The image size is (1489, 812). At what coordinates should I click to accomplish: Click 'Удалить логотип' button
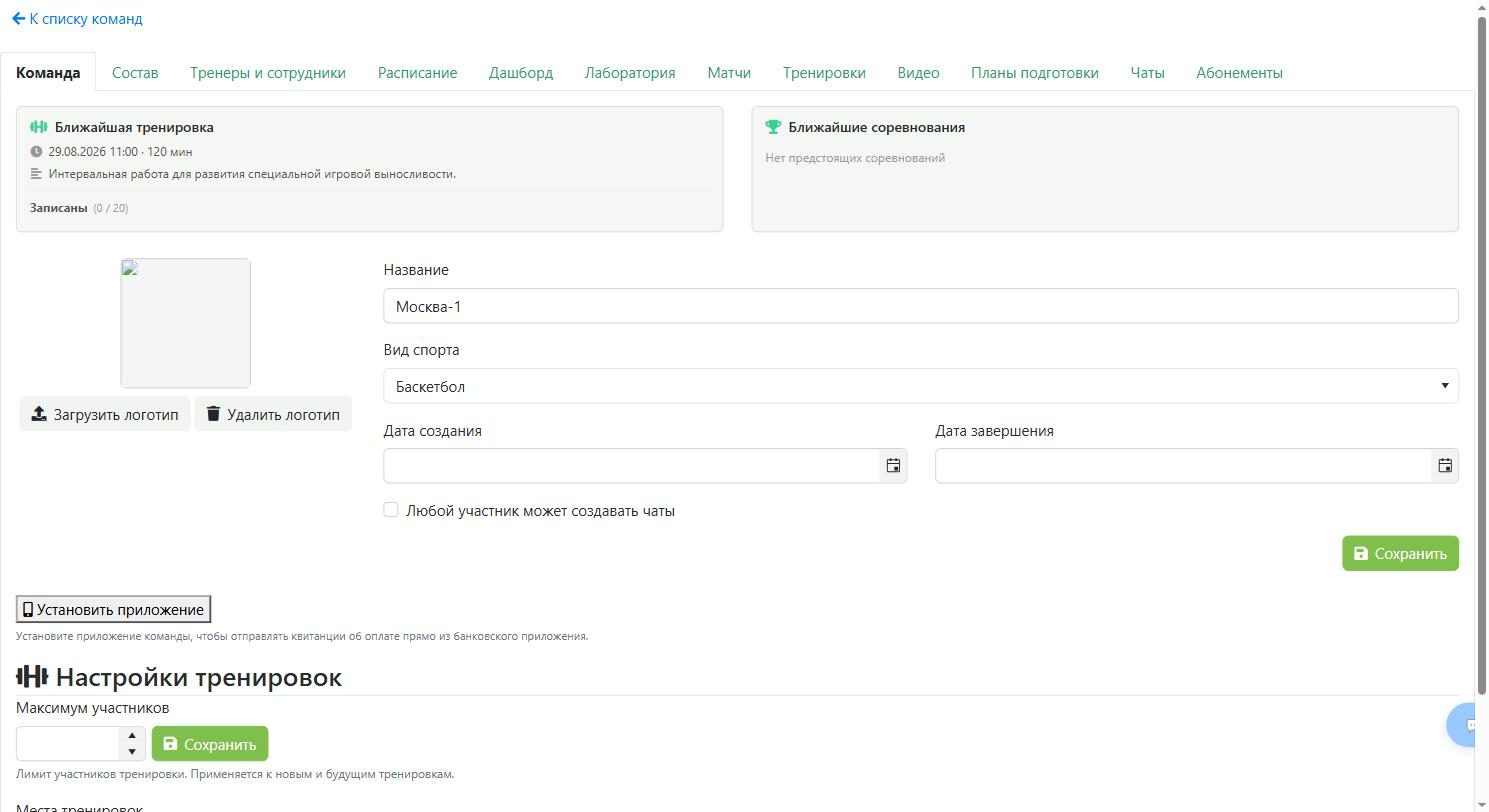(x=273, y=414)
